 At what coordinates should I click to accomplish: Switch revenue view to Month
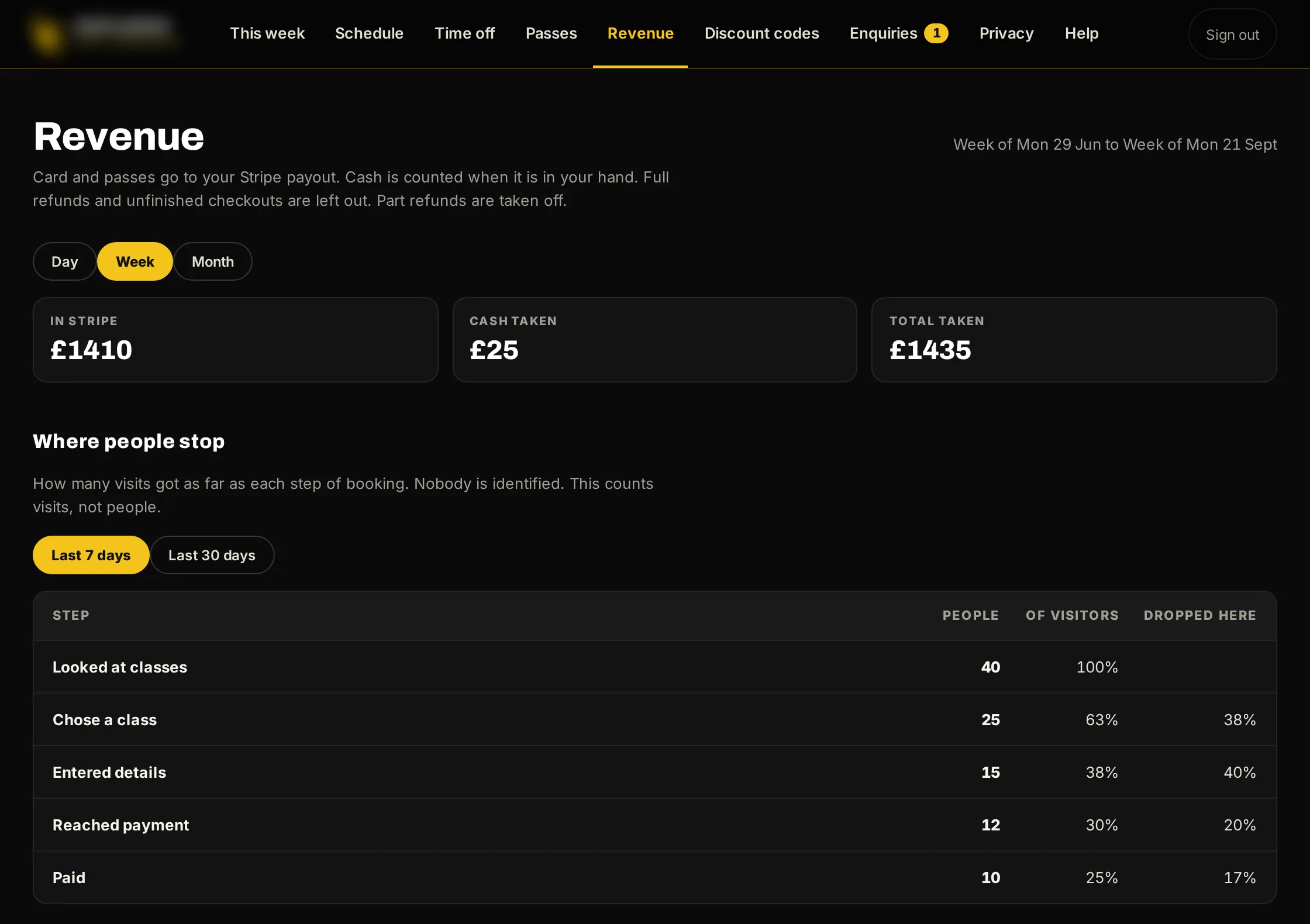[213, 261]
